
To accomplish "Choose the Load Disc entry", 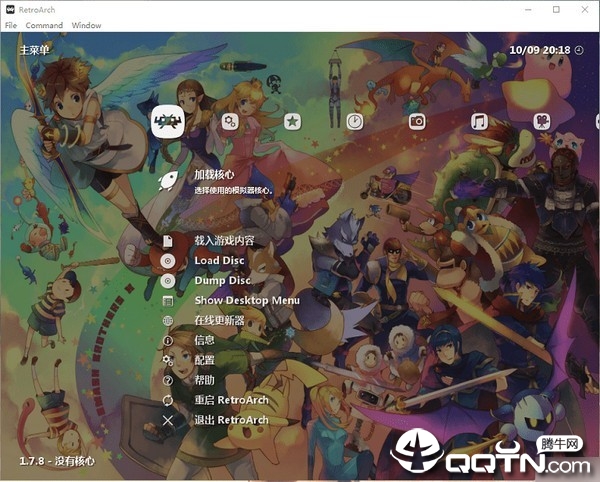I will pos(219,261).
